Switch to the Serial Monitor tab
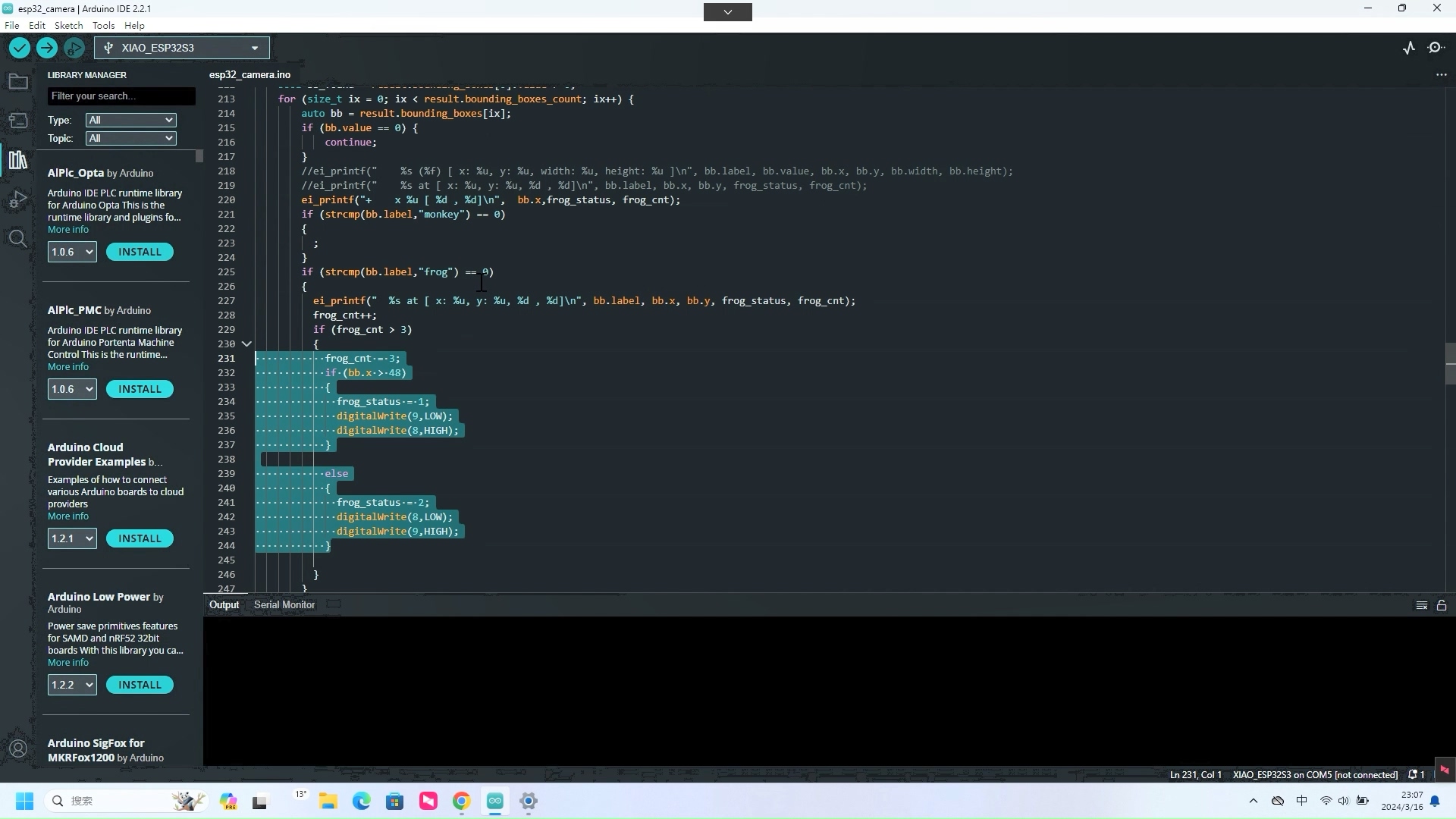 tap(284, 604)
